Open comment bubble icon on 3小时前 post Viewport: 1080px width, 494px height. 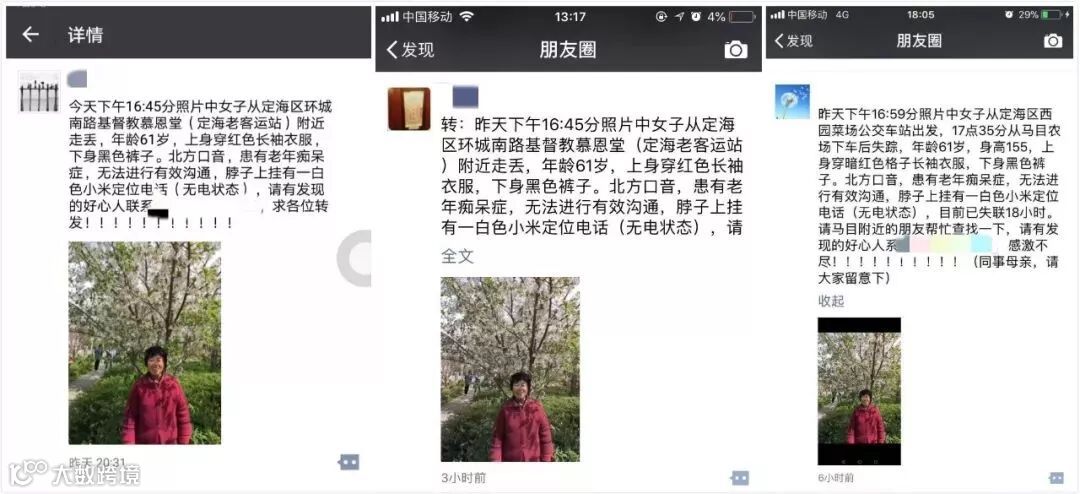(x=740, y=477)
